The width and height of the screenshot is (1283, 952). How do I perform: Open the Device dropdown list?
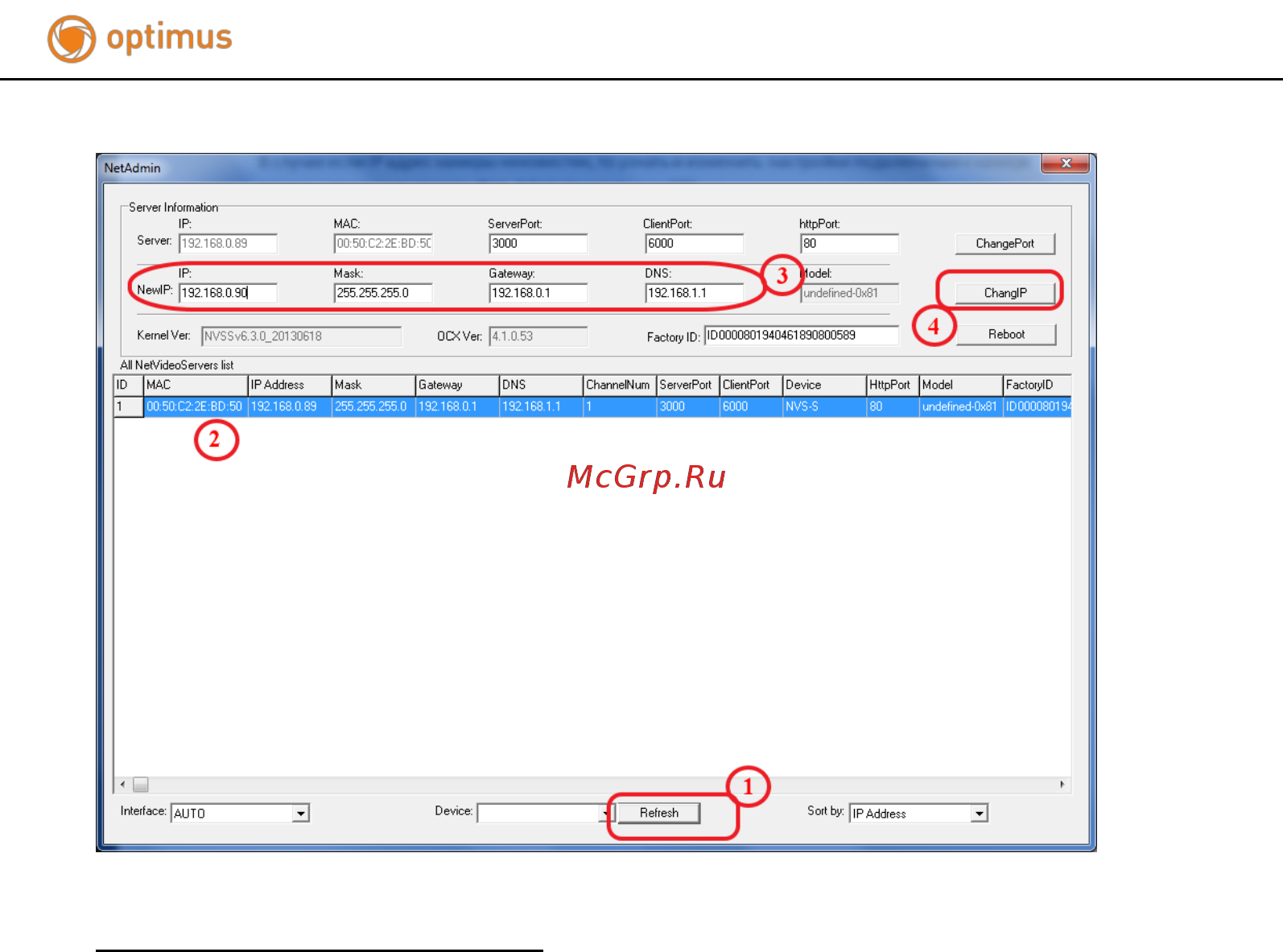(x=608, y=814)
